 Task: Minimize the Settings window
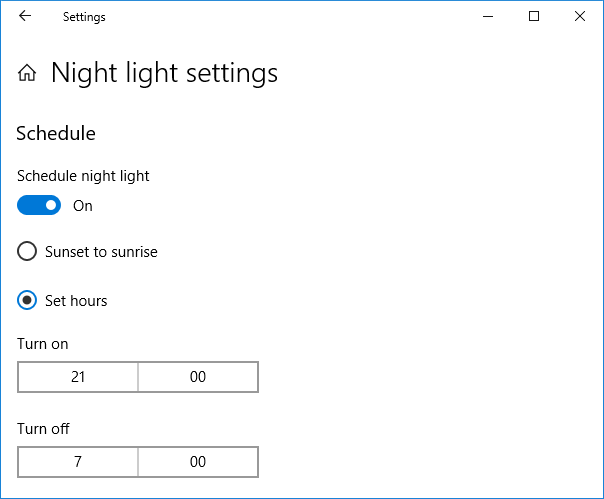click(x=488, y=16)
